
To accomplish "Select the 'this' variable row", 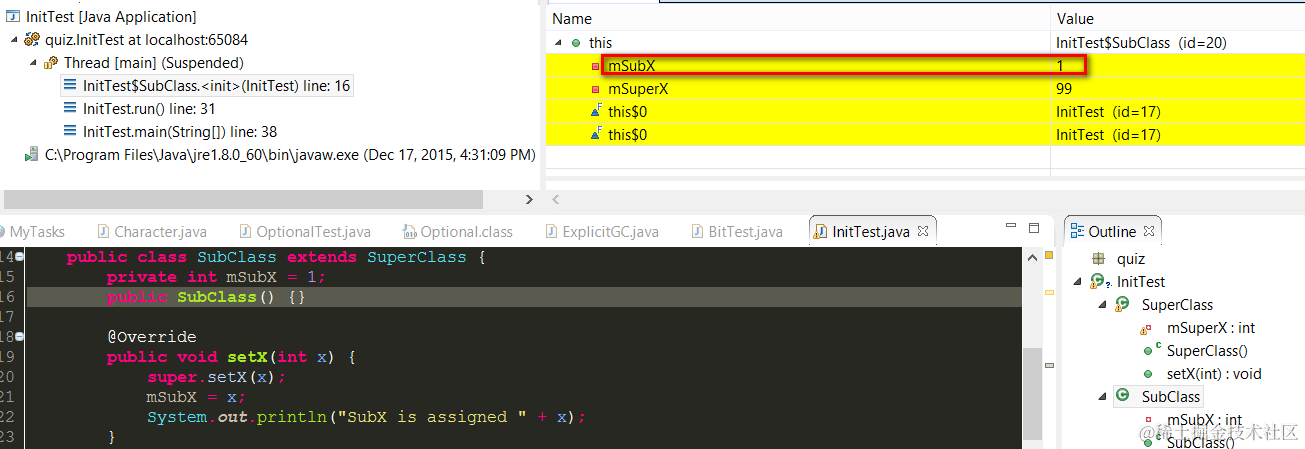I will (925, 42).
